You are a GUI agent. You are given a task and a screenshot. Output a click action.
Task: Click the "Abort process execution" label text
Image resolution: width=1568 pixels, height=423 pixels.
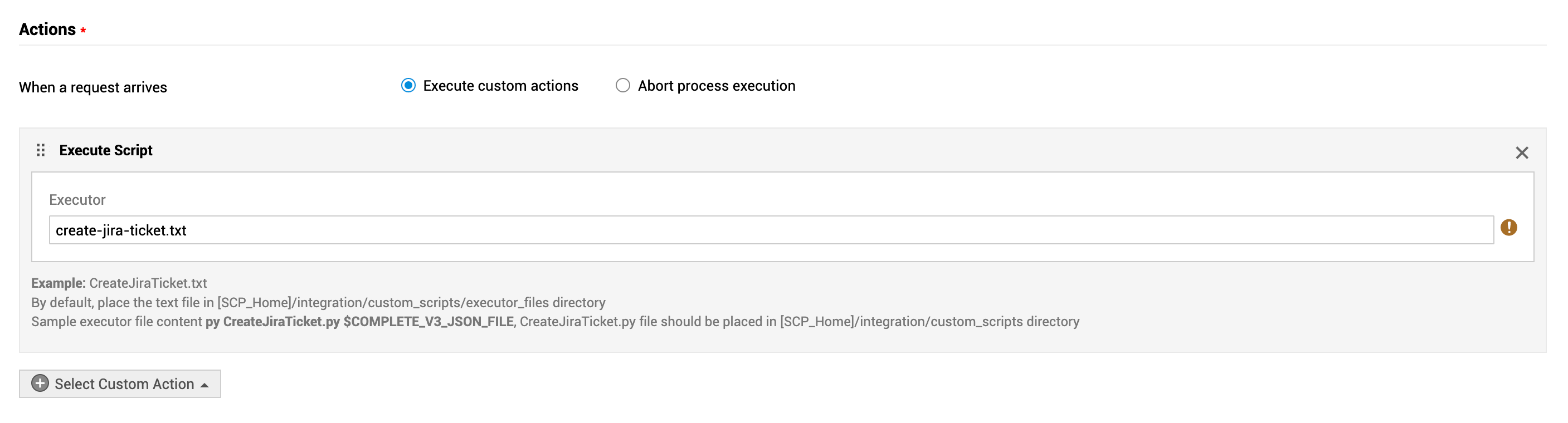(x=716, y=86)
